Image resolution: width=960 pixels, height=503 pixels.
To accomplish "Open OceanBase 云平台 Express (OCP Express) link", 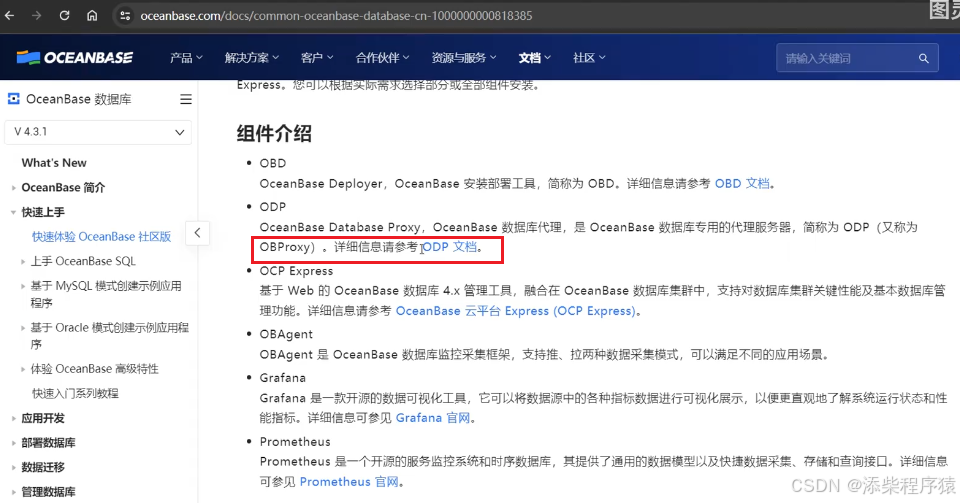I will (516, 311).
